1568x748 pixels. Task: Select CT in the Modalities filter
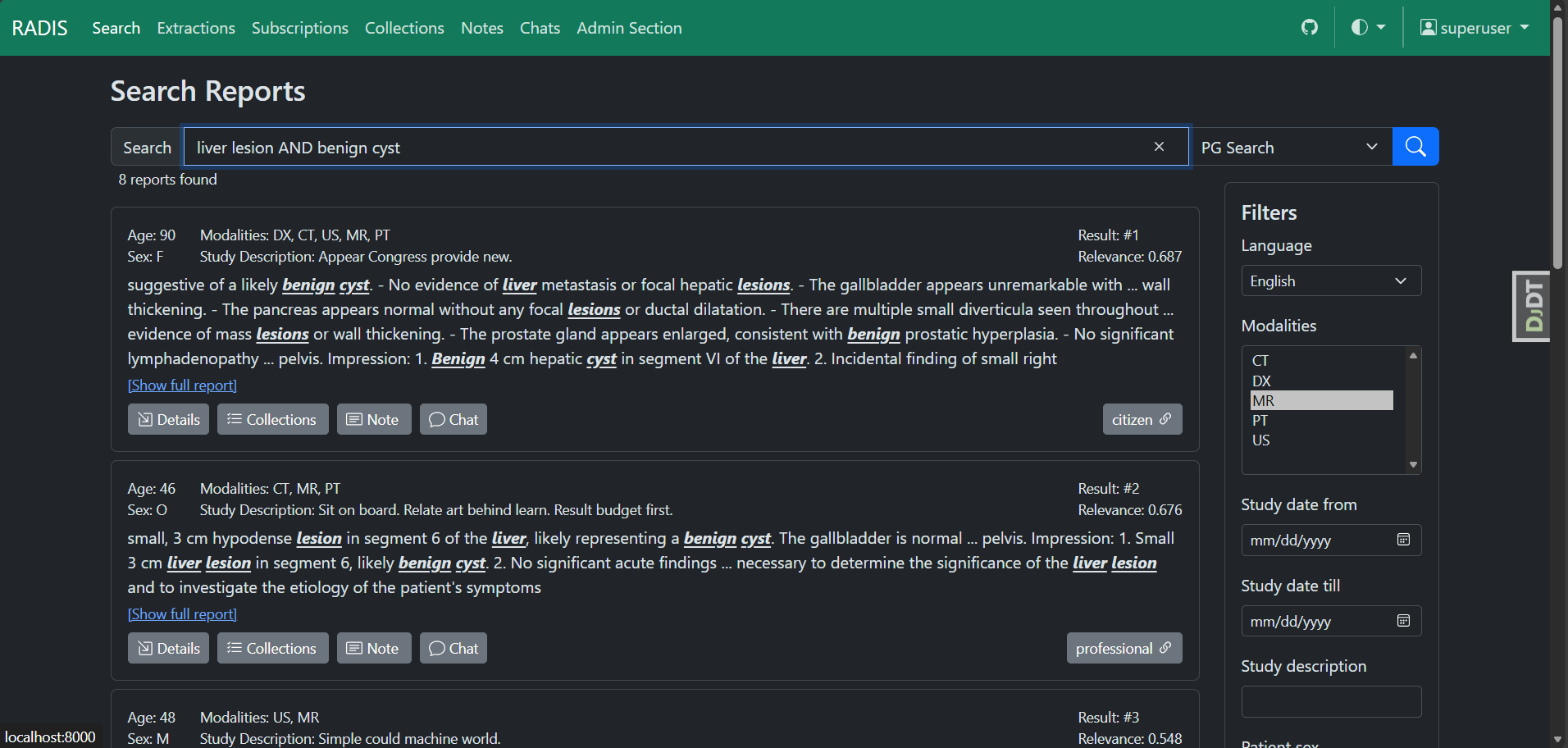1260,360
